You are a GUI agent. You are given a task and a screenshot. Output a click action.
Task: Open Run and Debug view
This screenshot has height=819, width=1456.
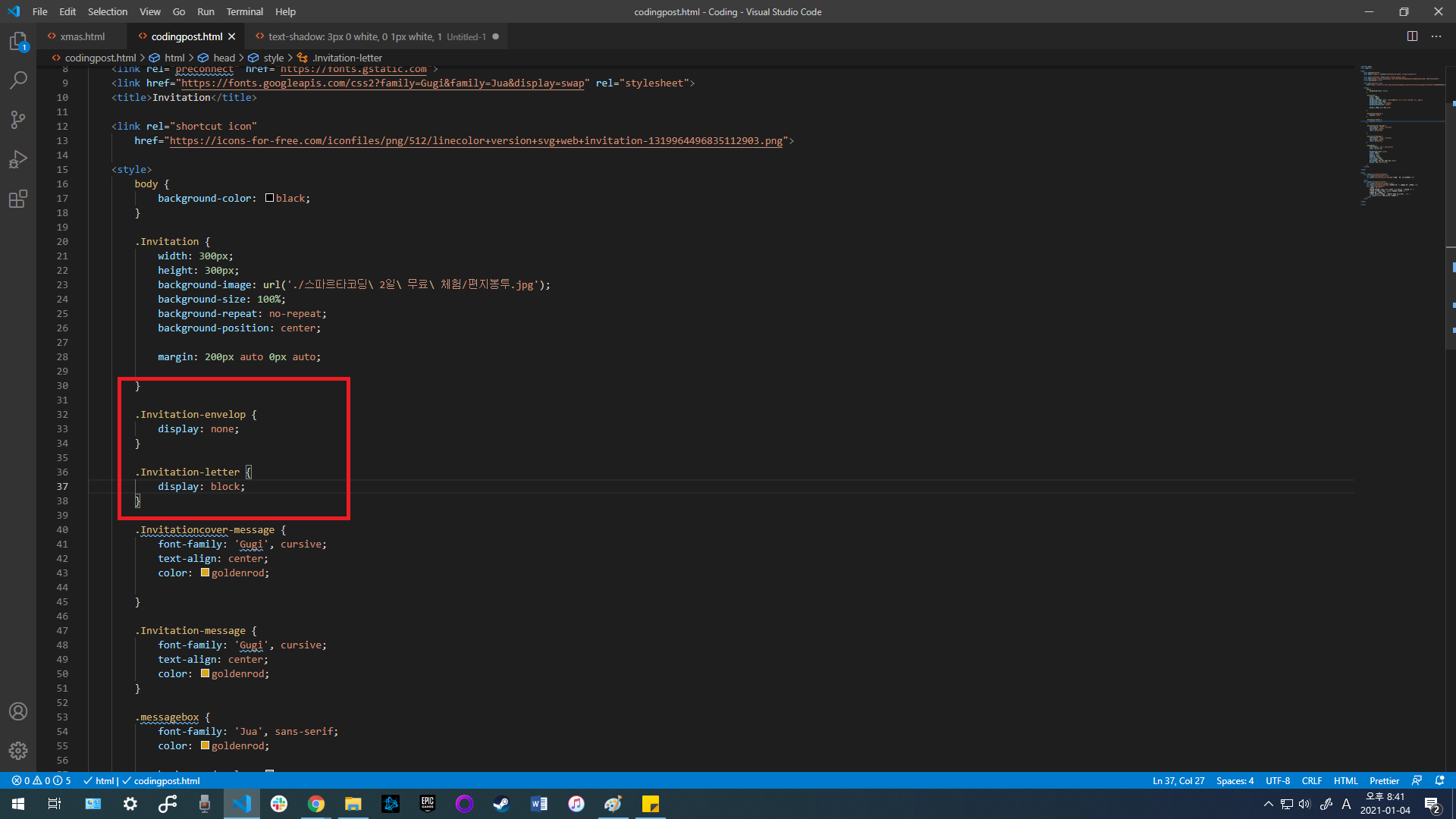click(x=18, y=159)
